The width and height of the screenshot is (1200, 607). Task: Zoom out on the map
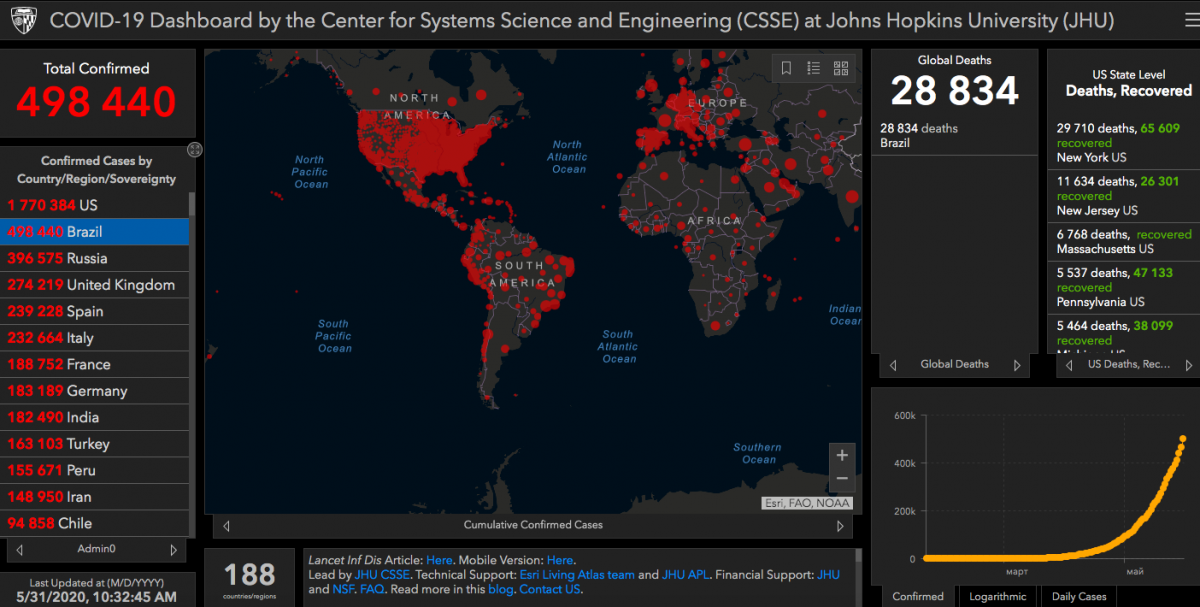tap(842, 479)
